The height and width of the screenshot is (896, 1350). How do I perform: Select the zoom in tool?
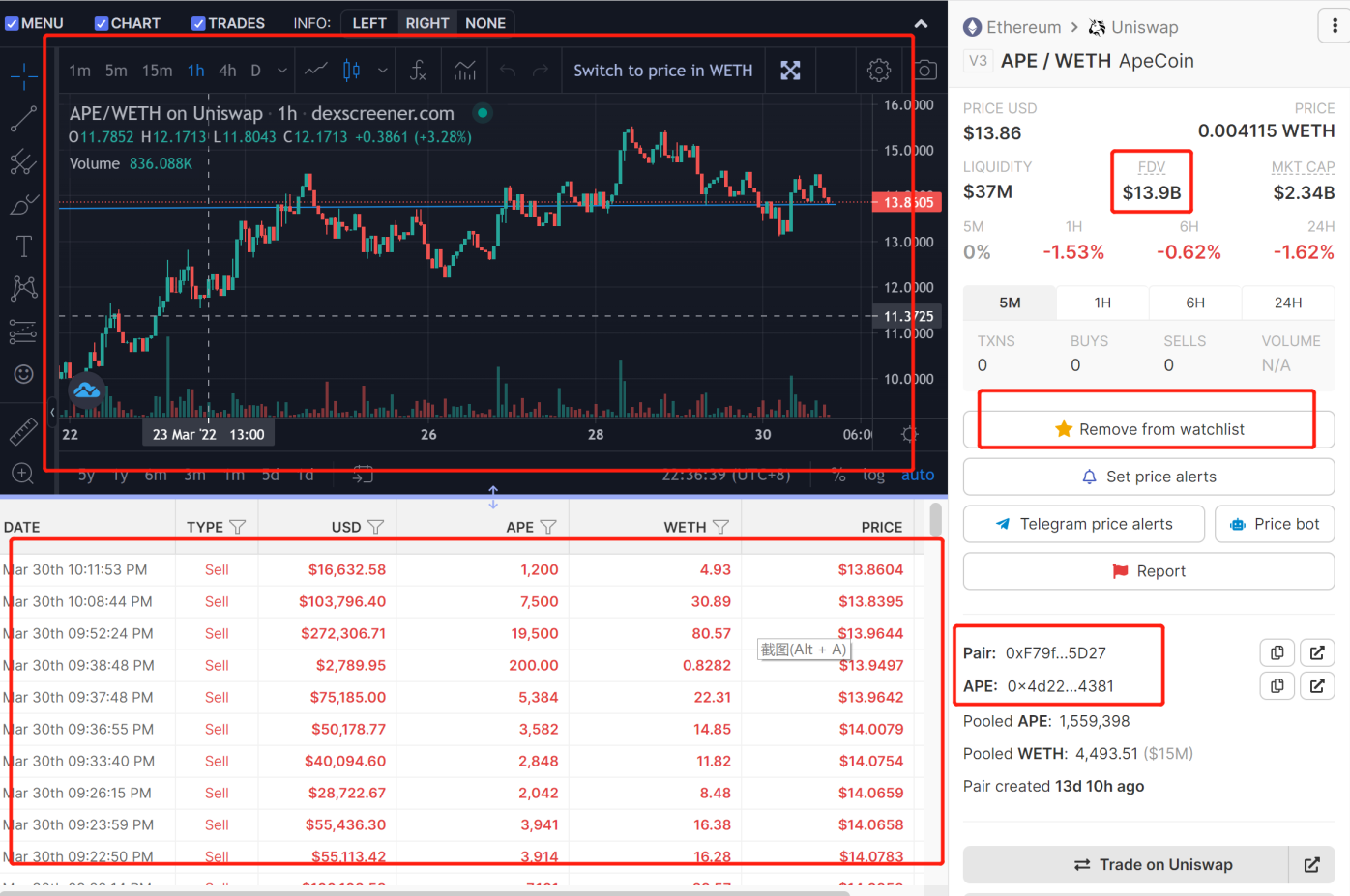coord(23,474)
